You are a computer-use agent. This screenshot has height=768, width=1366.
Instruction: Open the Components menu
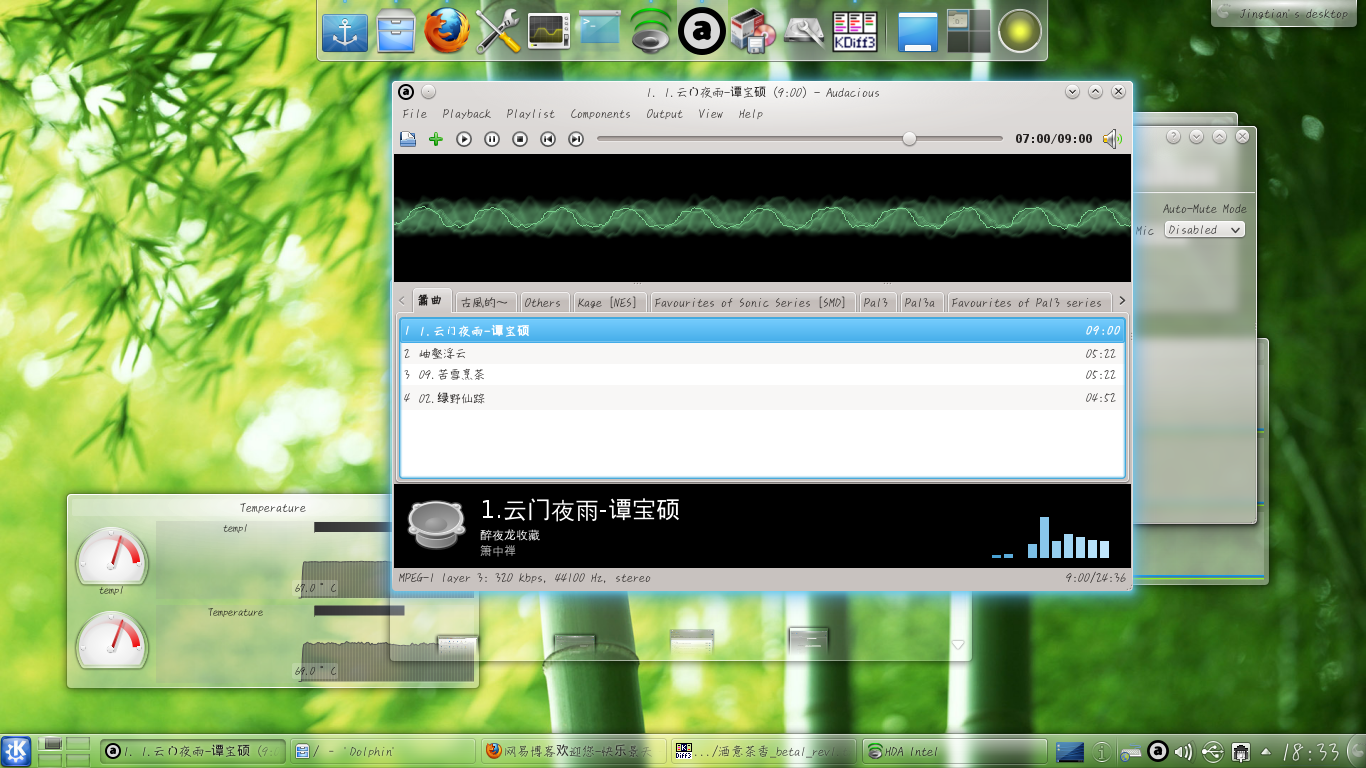(x=600, y=114)
